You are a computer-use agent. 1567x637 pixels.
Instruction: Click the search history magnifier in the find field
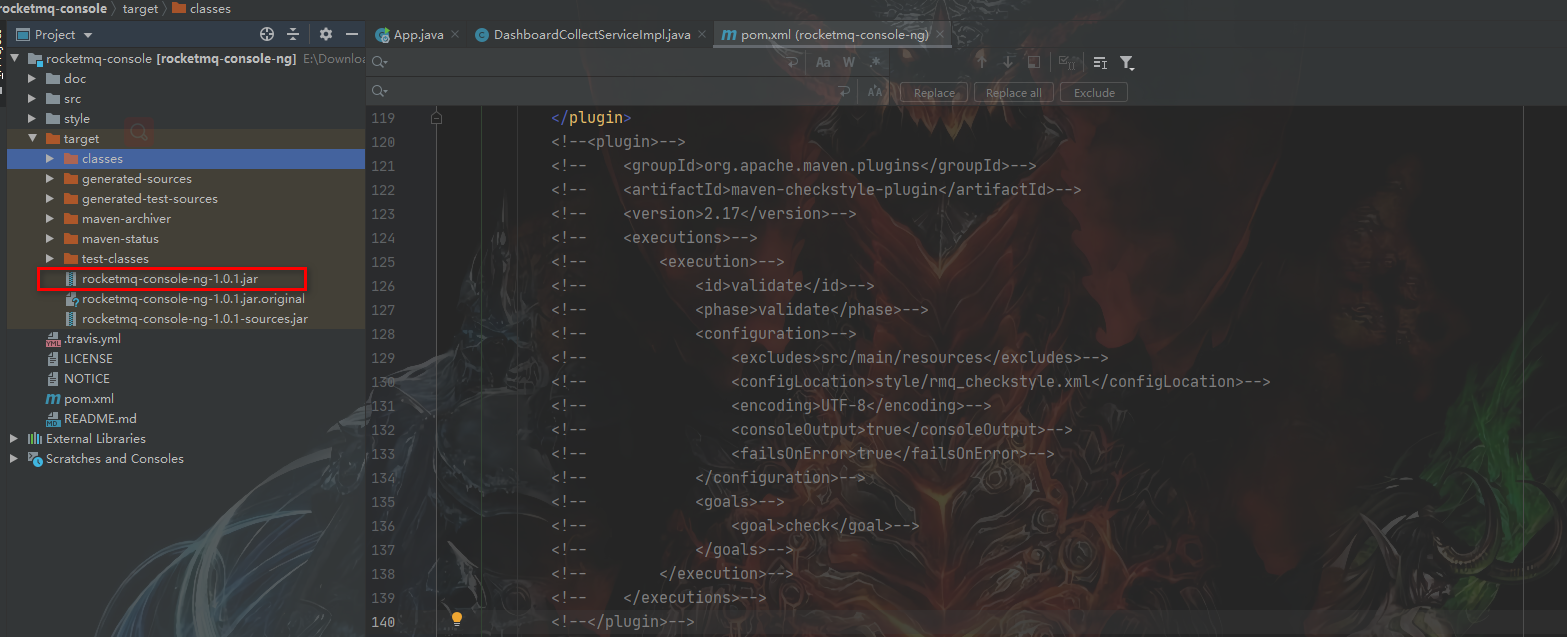tap(380, 62)
